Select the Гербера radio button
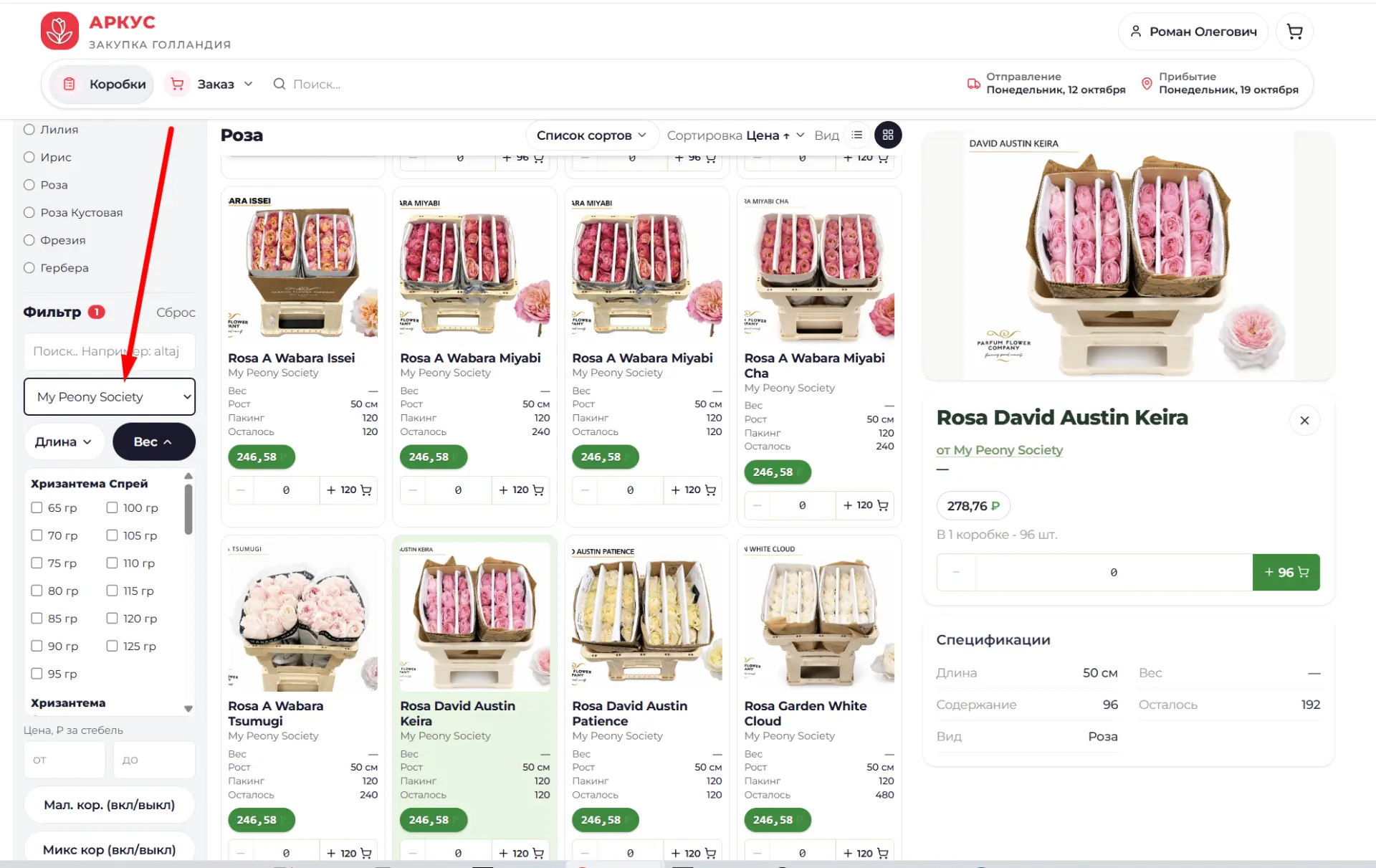The width and height of the screenshot is (1376, 868). pos(29,268)
